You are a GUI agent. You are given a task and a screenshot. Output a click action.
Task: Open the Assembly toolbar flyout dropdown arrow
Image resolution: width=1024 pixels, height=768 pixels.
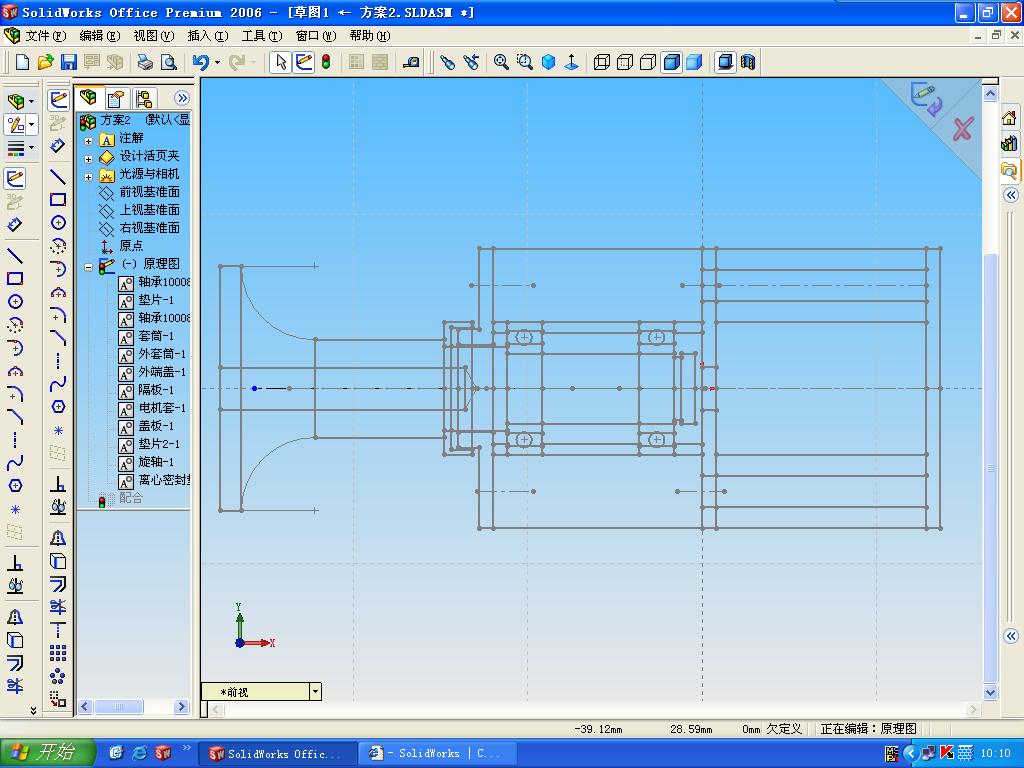click(x=31, y=101)
